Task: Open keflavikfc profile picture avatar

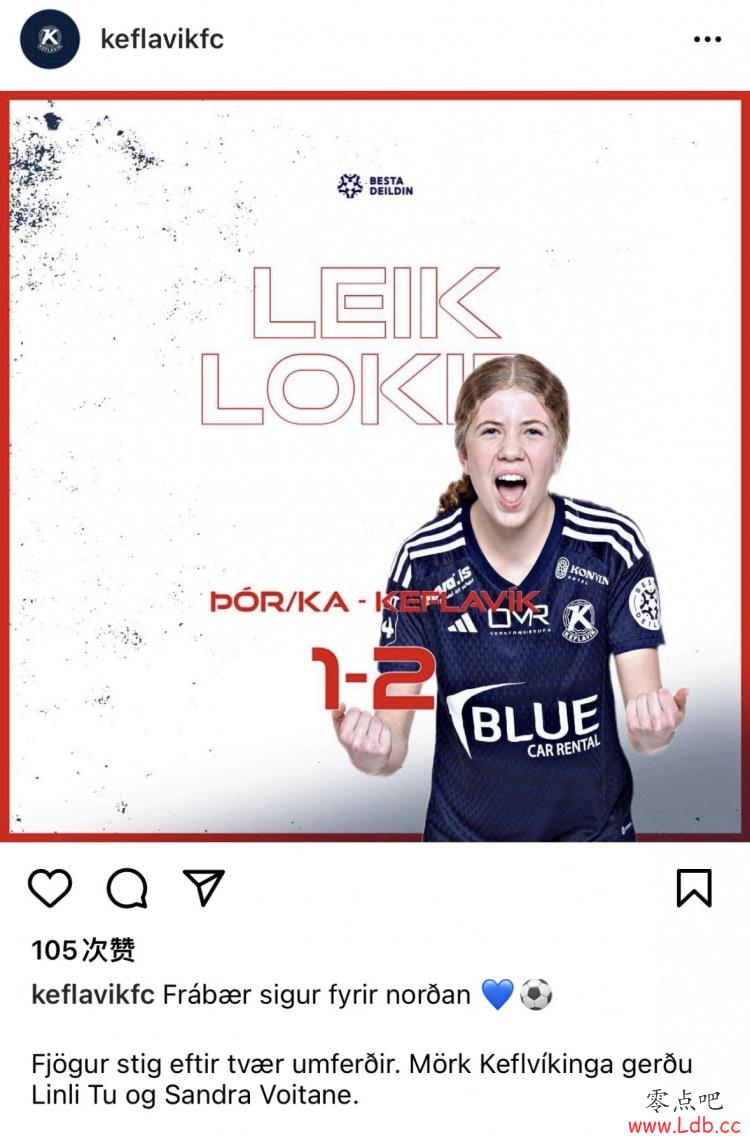Action: tap(50, 39)
